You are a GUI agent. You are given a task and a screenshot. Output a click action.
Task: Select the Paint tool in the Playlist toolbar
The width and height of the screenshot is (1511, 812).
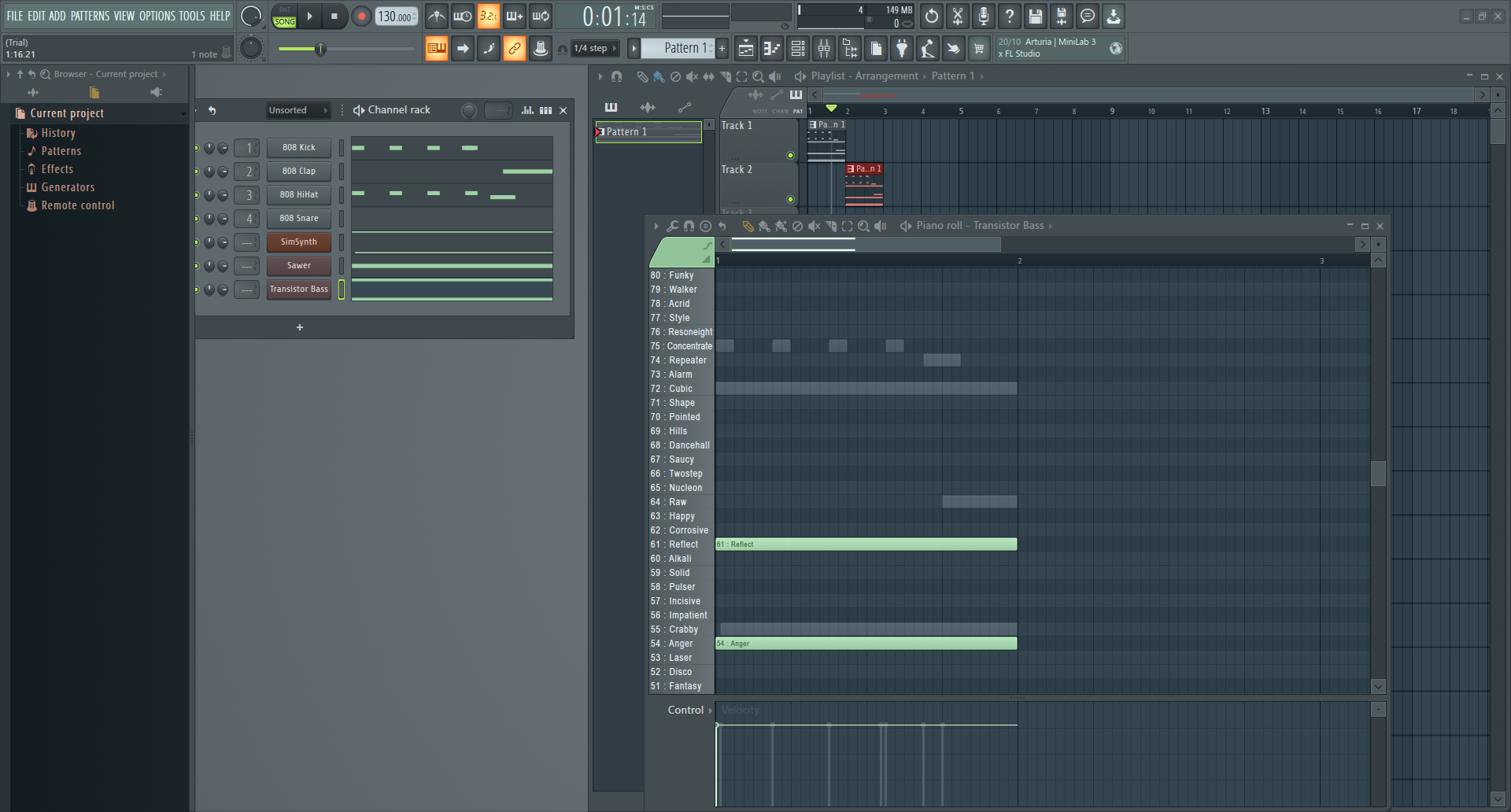click(x=659, y=76)
